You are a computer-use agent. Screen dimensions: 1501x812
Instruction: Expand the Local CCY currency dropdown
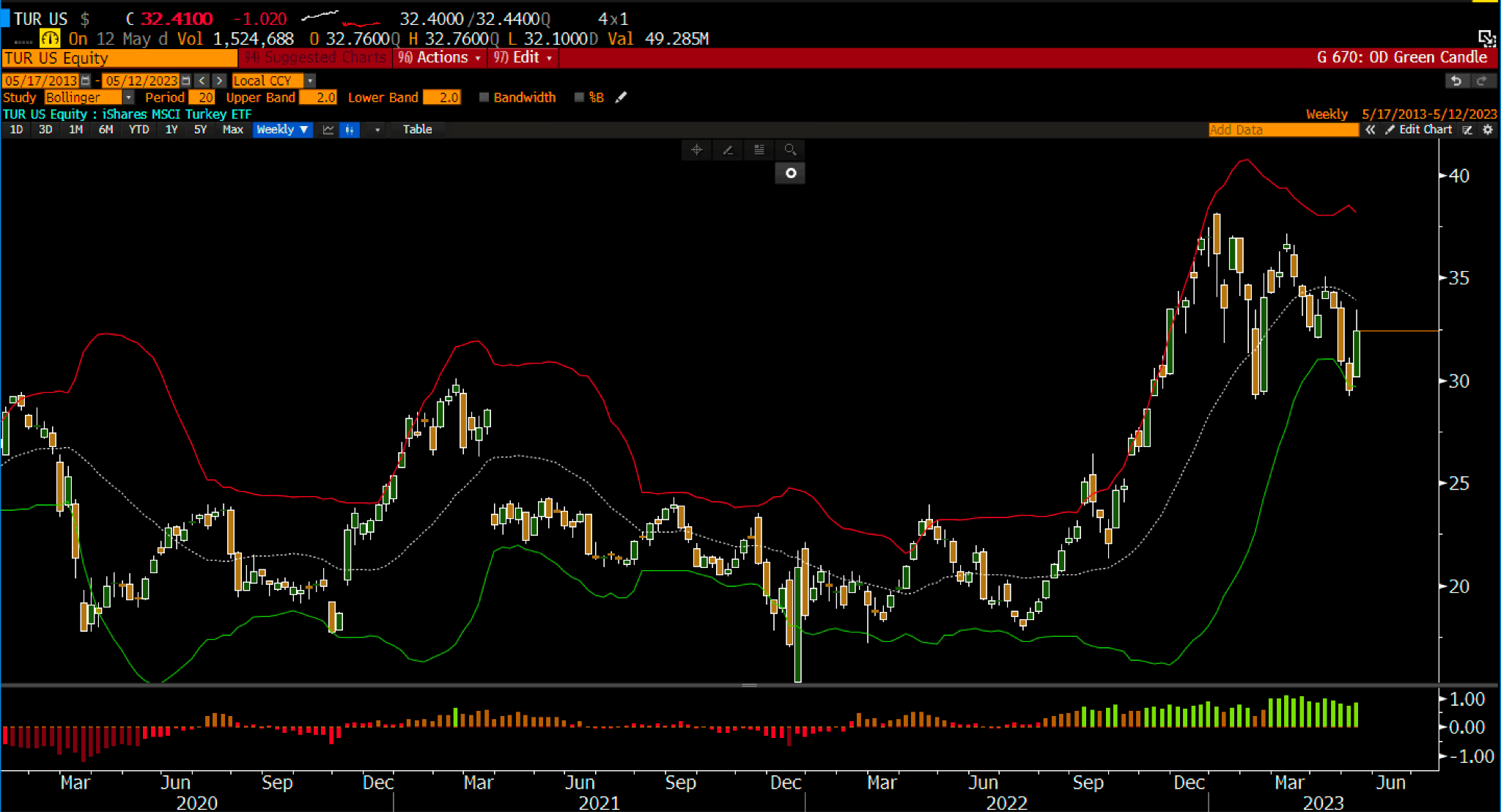pyautogui.click(x=310, y=81)
